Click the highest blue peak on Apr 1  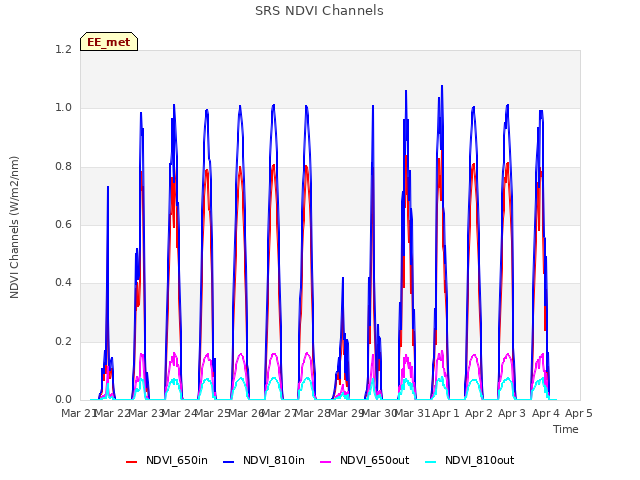(x=442, y=86)
